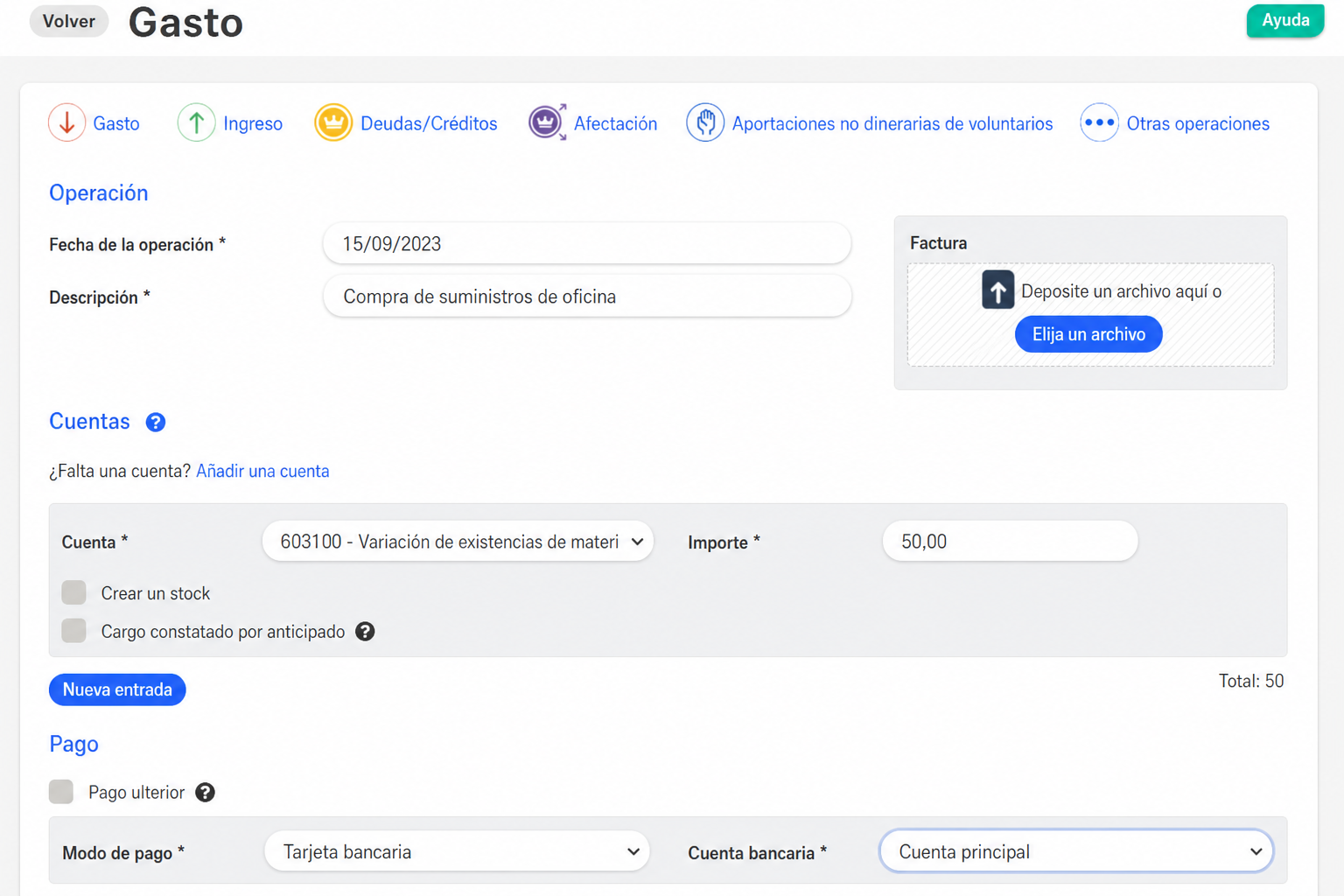Click the Volver button
1344x896 pixels.
[x=69, y=21]
